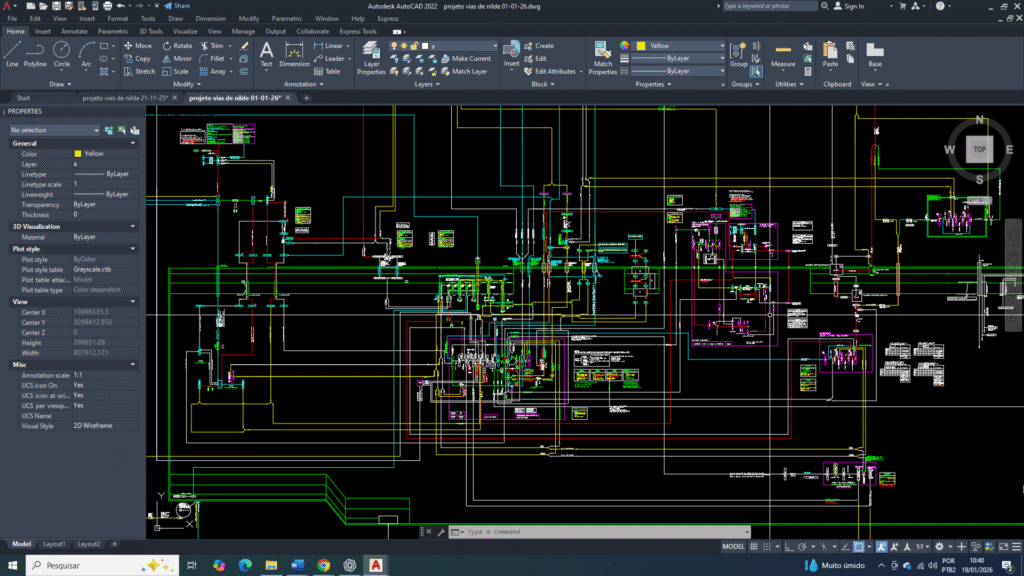The height and width of the screenshot is (576, 1024).
Task: Switch to the Layout1 tab
Action: 54,544
